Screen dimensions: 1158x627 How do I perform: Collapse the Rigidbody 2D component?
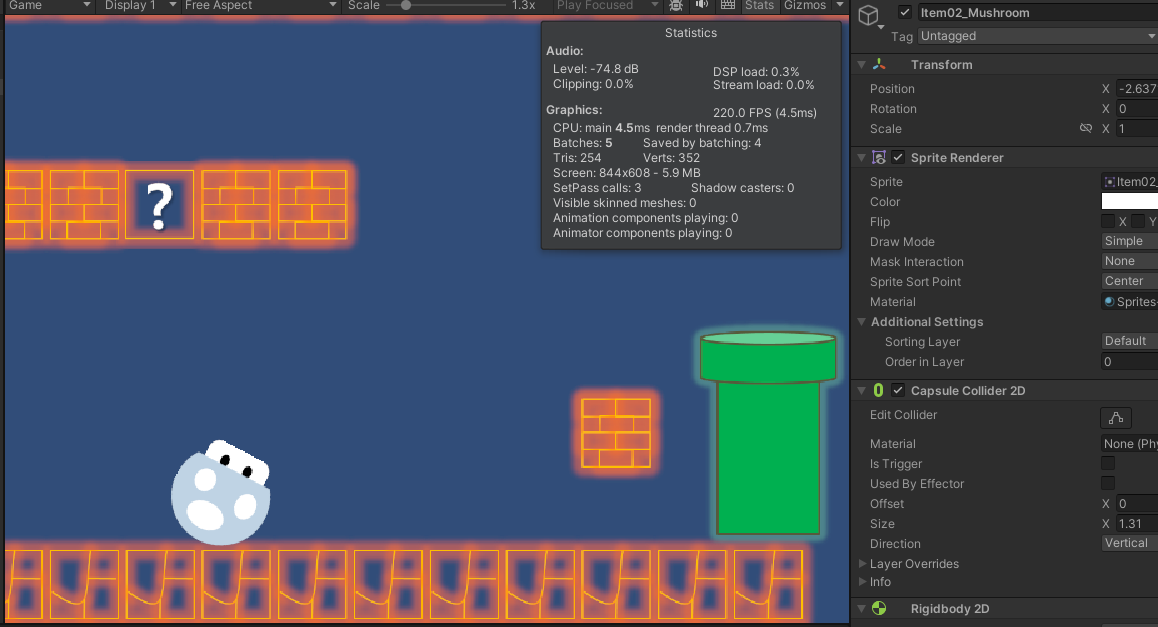pos(861,609)
